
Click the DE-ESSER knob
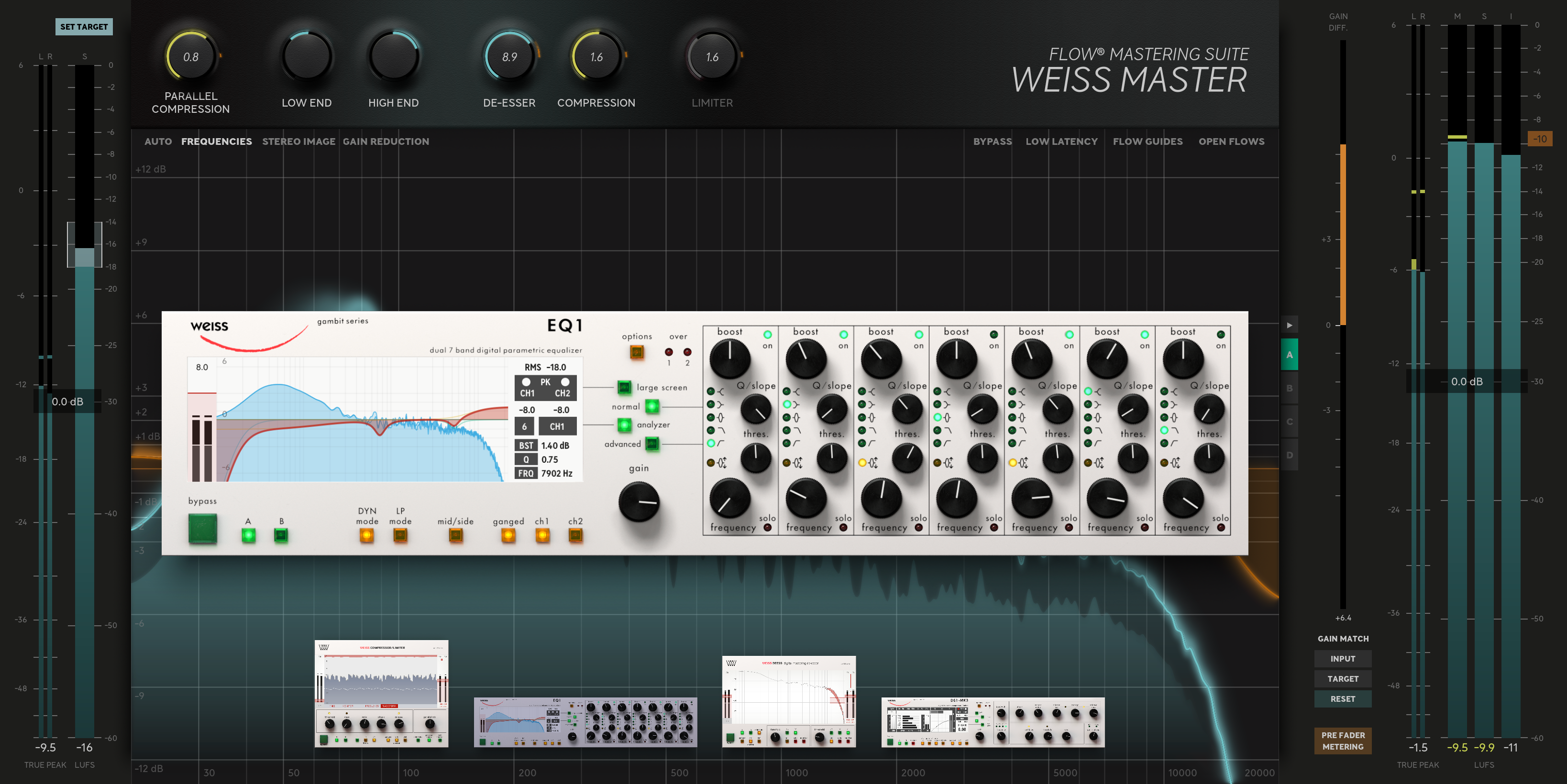point(509,56)
